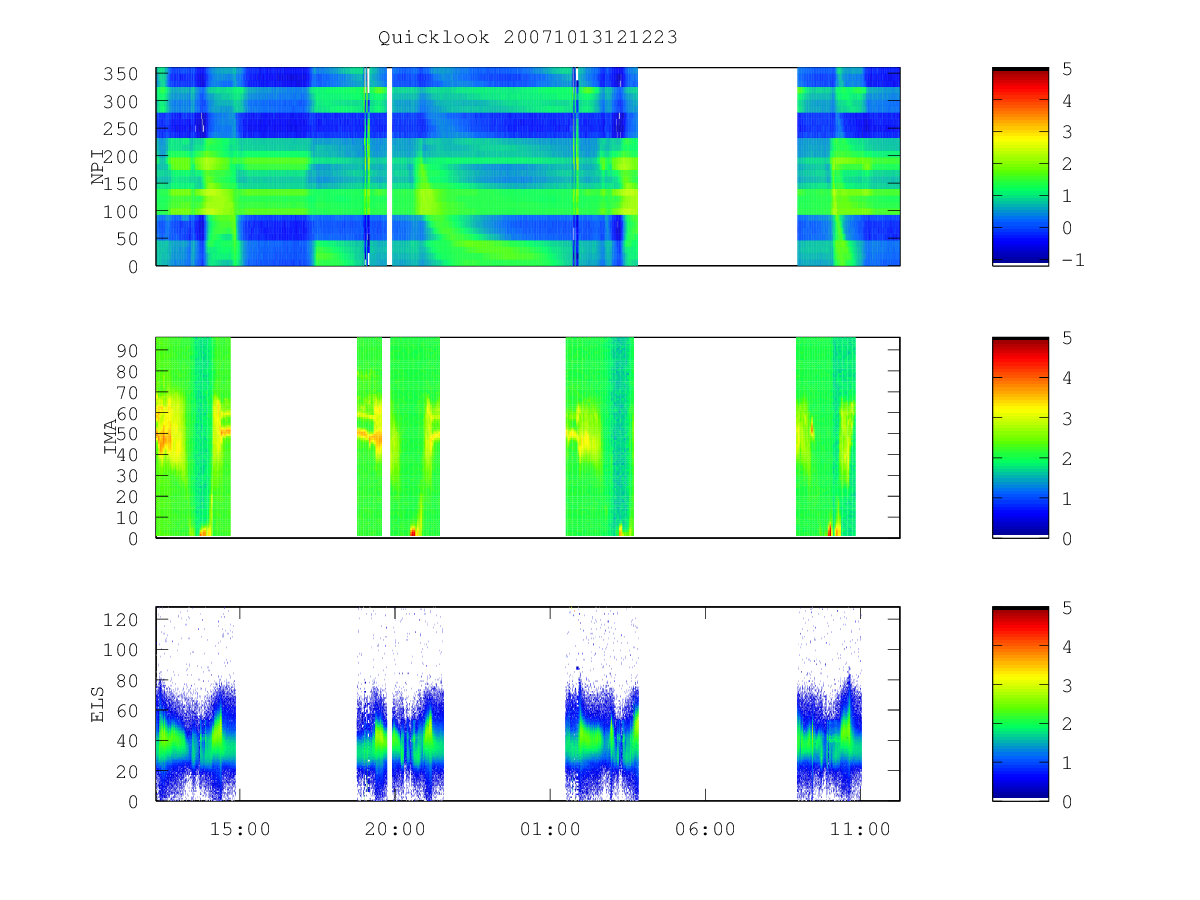Click the 11:00 time axis label
The width and height of the screenshot is (1200, 900).
tap(861, 829)
